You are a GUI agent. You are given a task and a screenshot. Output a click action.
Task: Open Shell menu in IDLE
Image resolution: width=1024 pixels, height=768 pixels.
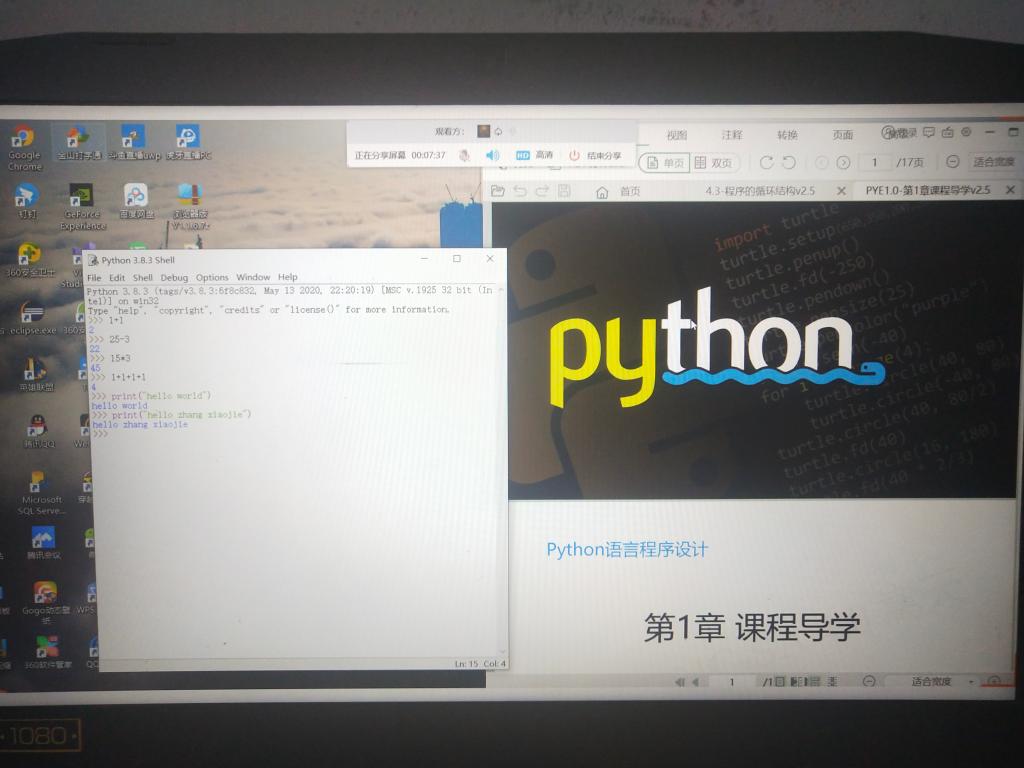tap(143, 277)
